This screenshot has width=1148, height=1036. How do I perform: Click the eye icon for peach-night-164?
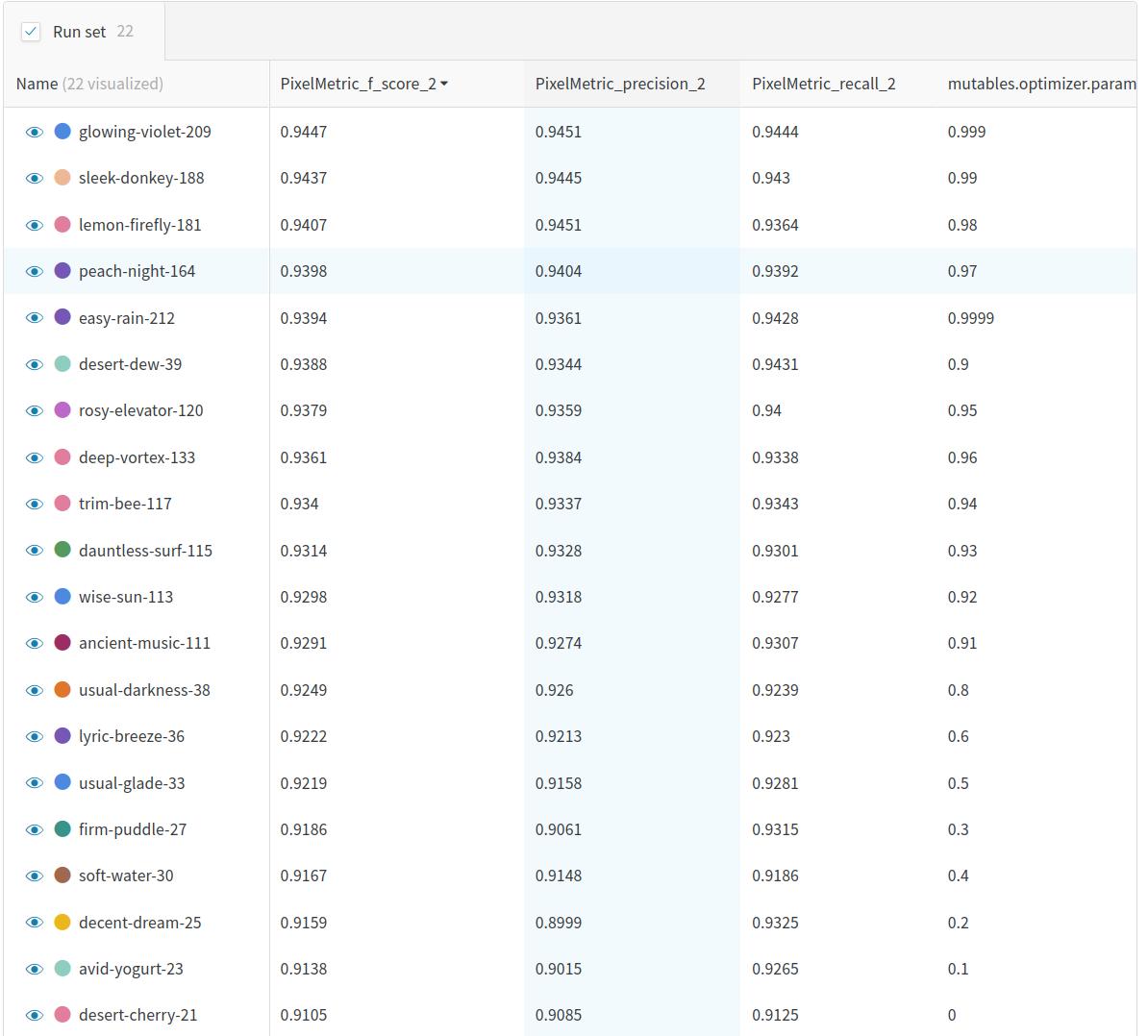[35, 271]
